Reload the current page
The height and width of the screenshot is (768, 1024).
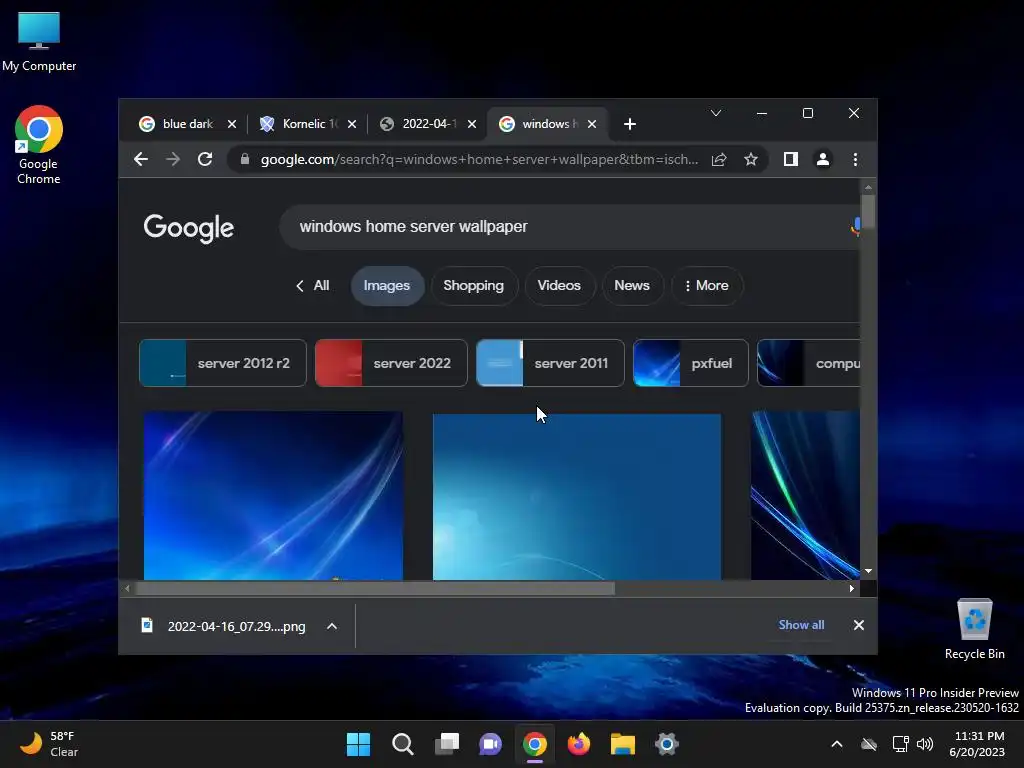pos(205,159)
